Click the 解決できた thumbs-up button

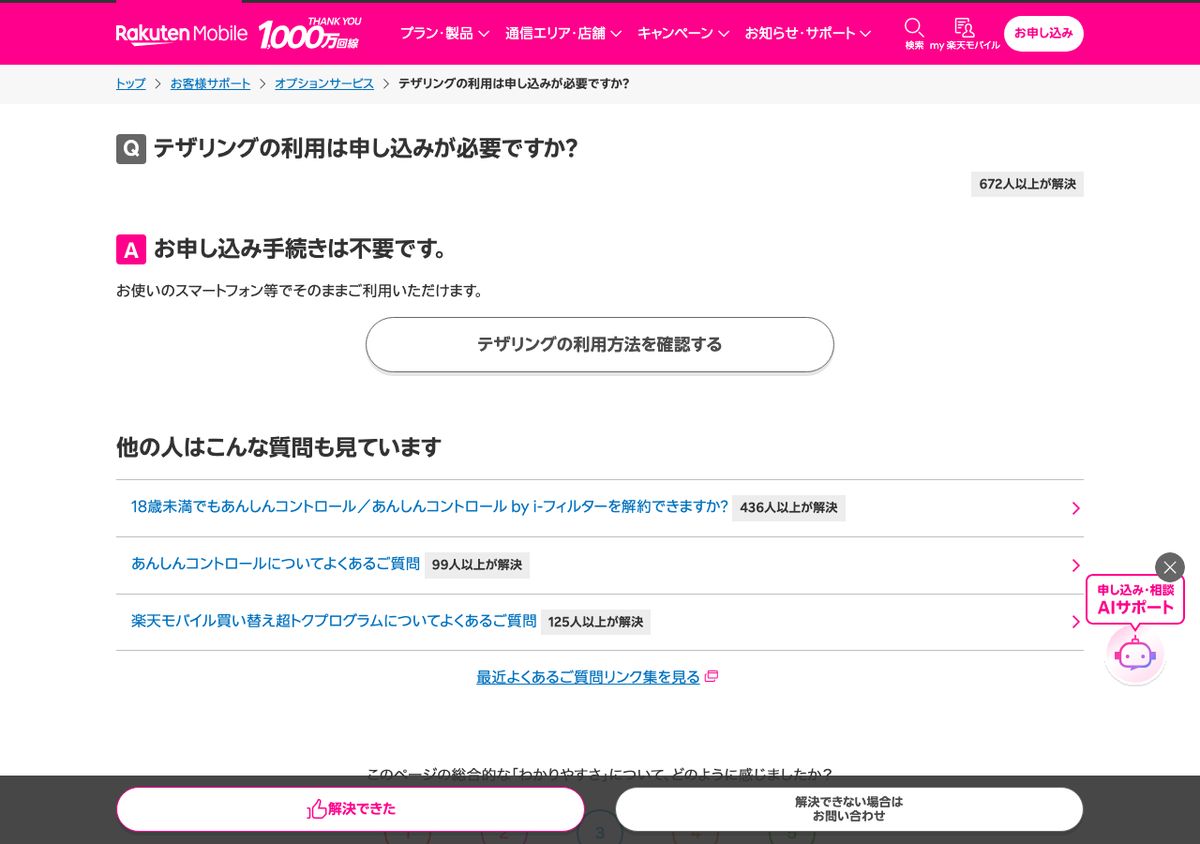tap(350, 809)
